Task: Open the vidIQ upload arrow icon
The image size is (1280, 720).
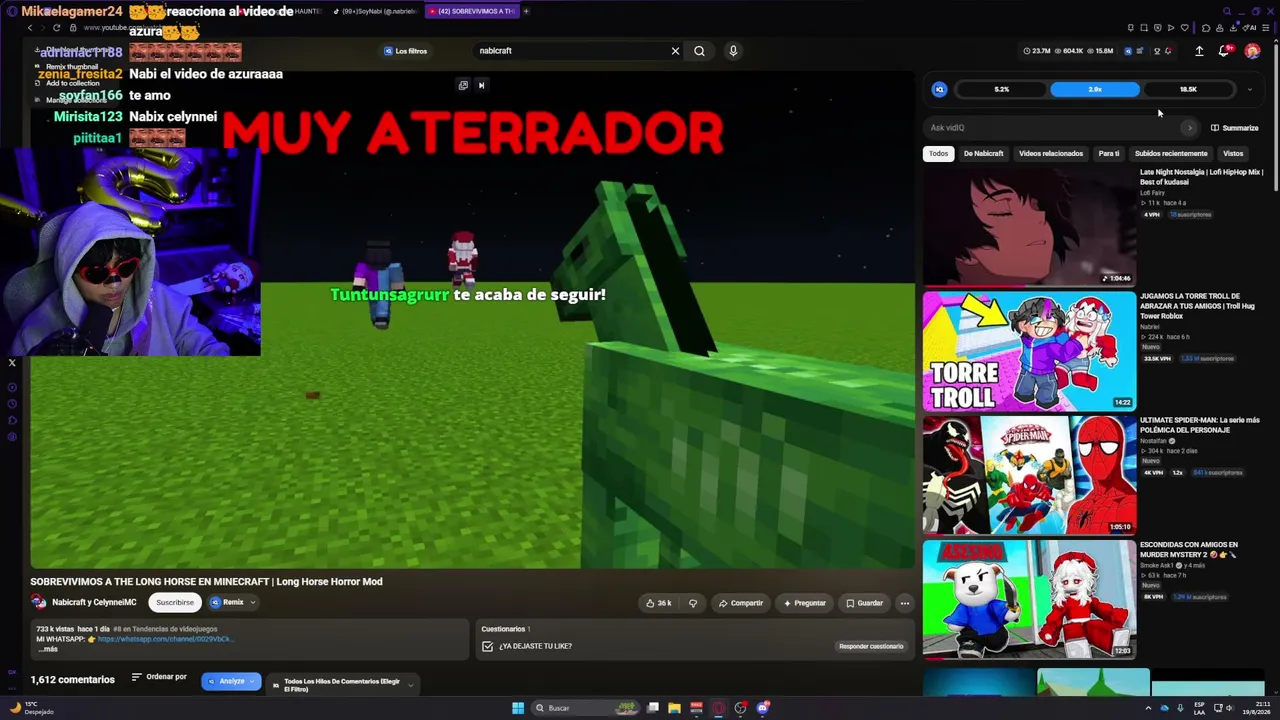Action: [1199, 51]
